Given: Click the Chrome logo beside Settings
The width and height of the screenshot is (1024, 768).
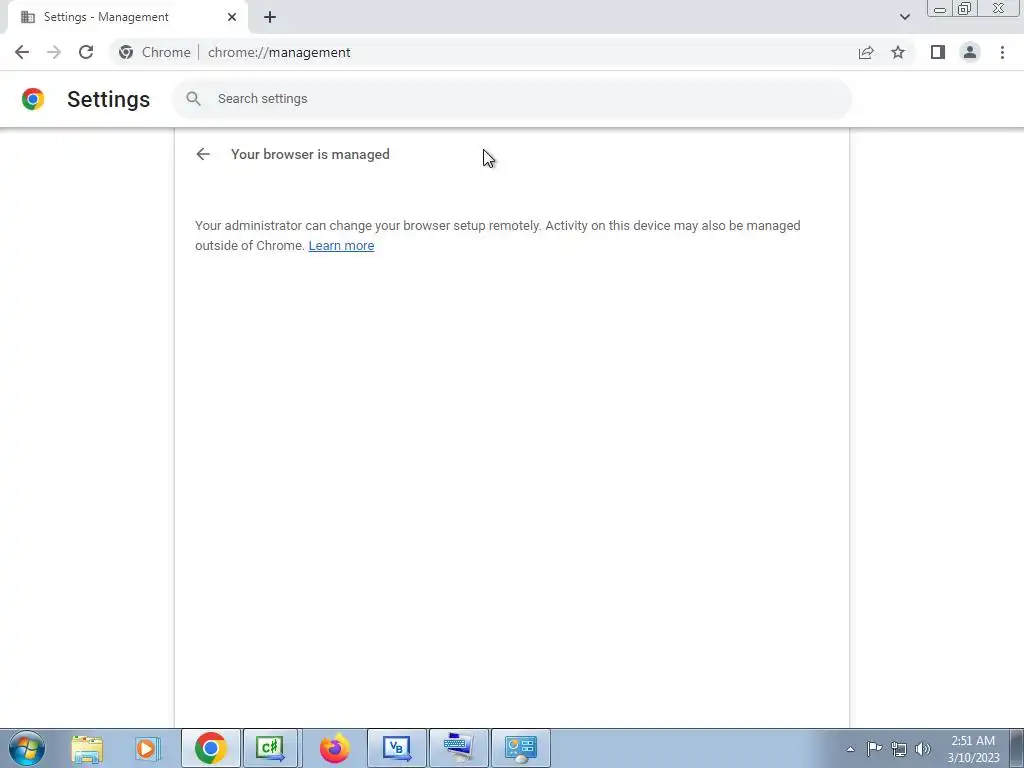Looking at the screenshot, I should (33, 99).
